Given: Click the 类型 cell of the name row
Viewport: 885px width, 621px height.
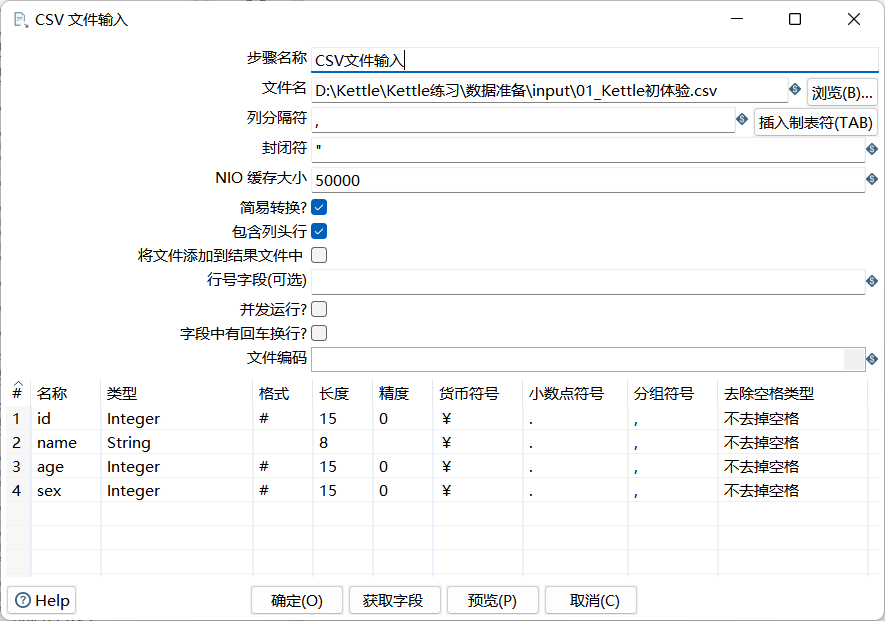Looking at the screenshot, I should pos(176,442).
